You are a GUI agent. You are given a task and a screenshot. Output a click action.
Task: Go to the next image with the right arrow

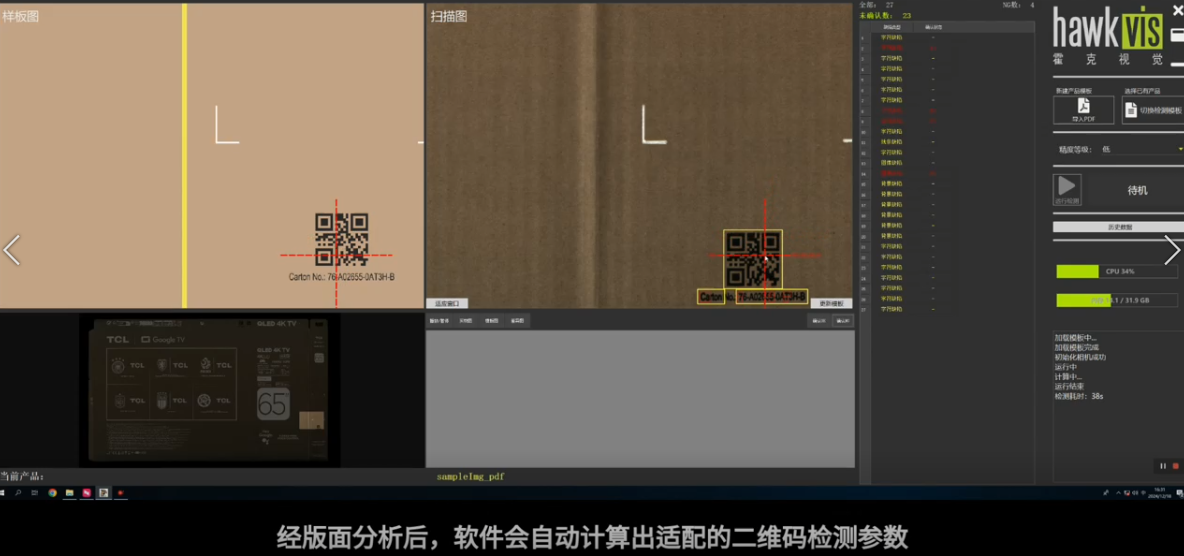coord(1172,250)
